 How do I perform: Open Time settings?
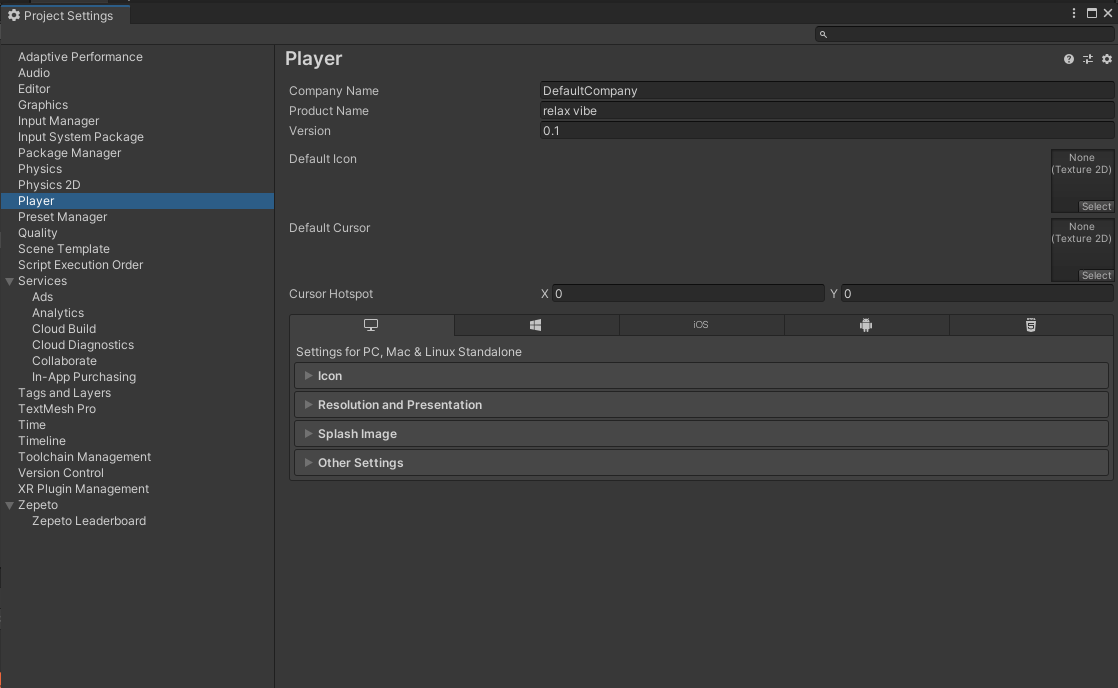(31, 425)
